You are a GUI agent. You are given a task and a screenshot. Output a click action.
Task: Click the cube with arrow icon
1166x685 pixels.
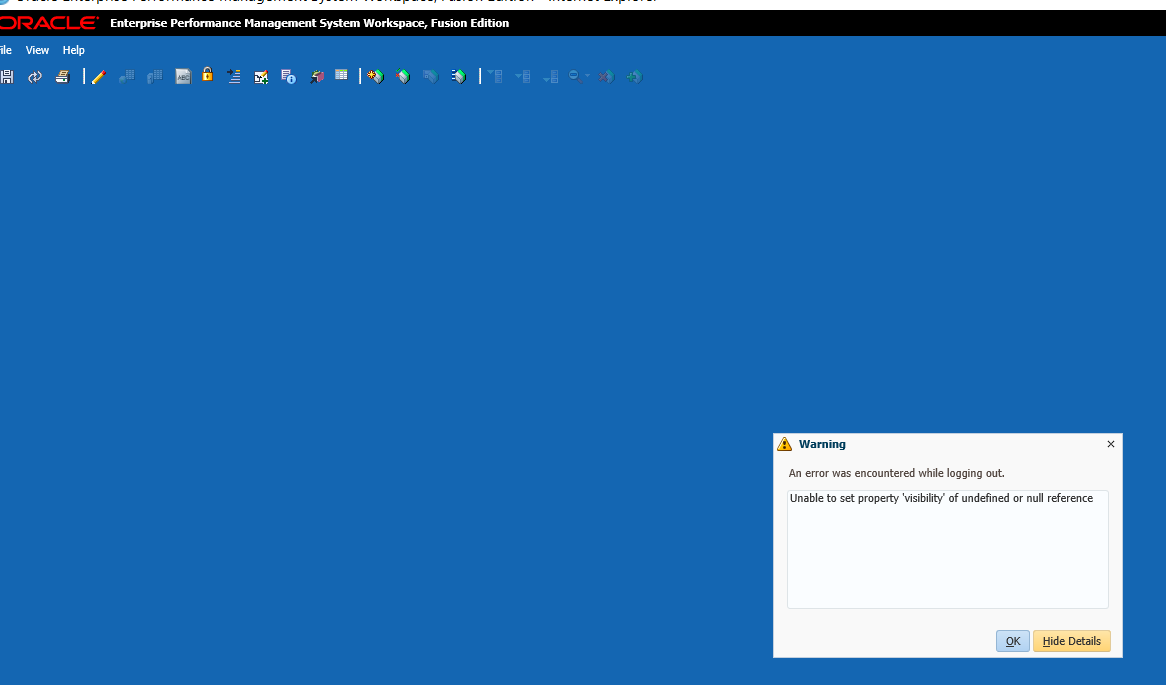coord(317,77)
